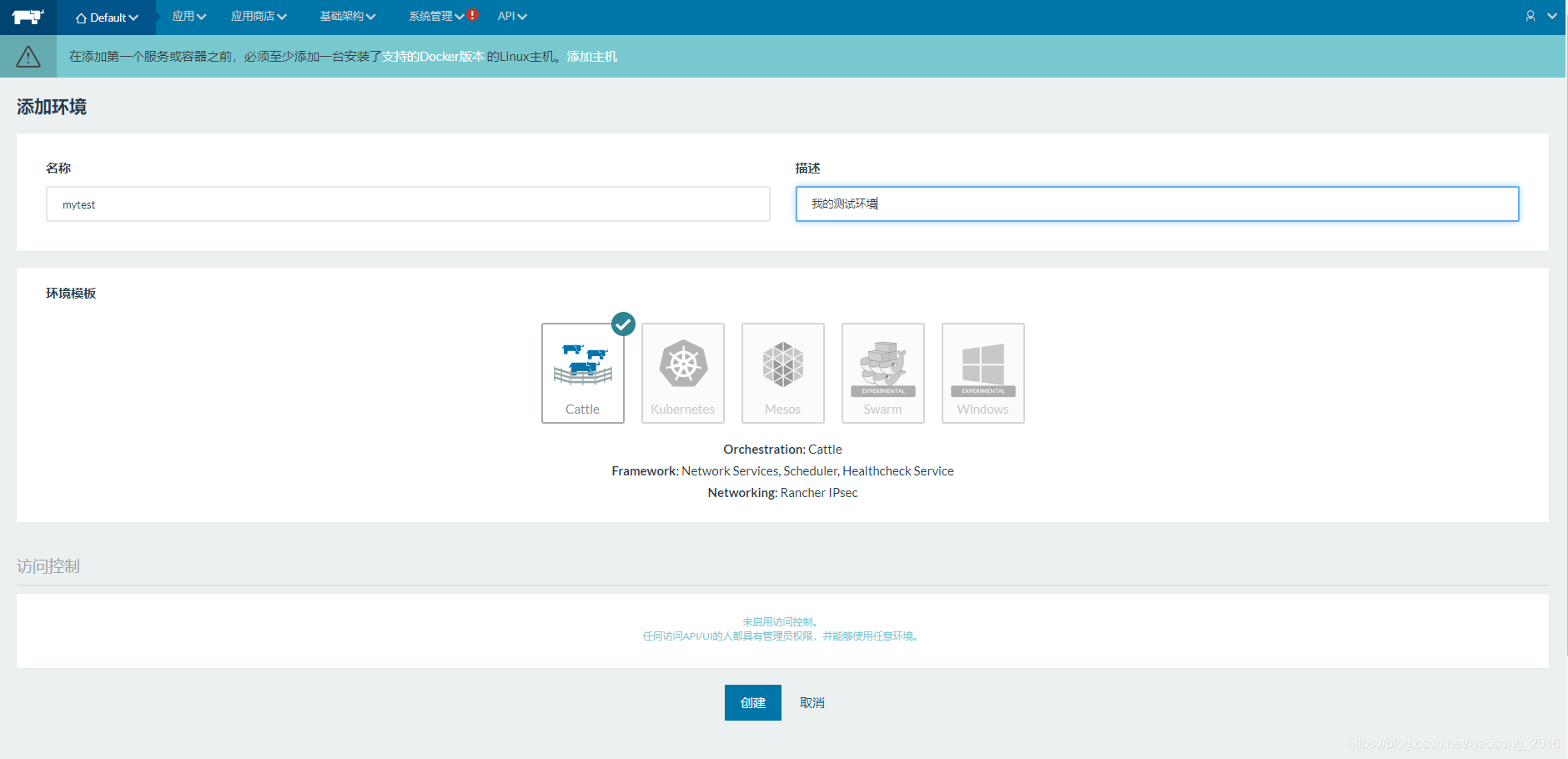Click the 添加主机 link
1568x759 pixels.
[592, 57]
